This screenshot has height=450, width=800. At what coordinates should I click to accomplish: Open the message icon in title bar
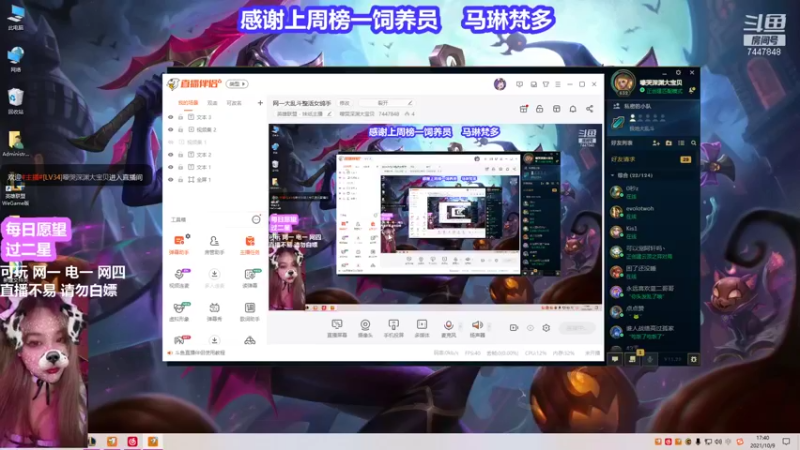pyautogui.click(x=519, y=84)
